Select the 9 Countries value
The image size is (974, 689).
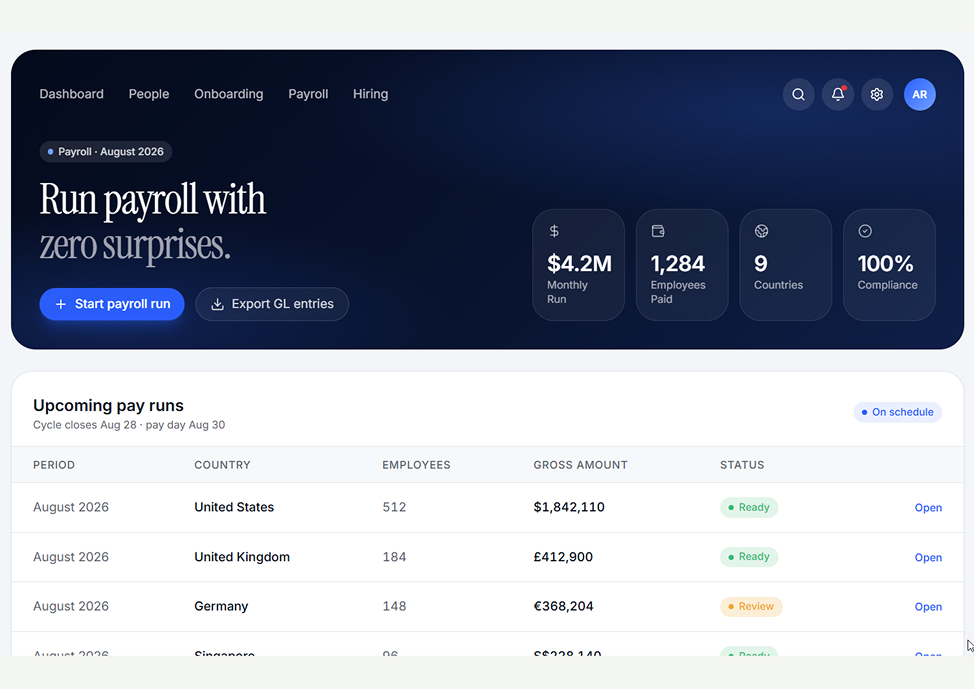pyautogui.click(x=761, y=264)
